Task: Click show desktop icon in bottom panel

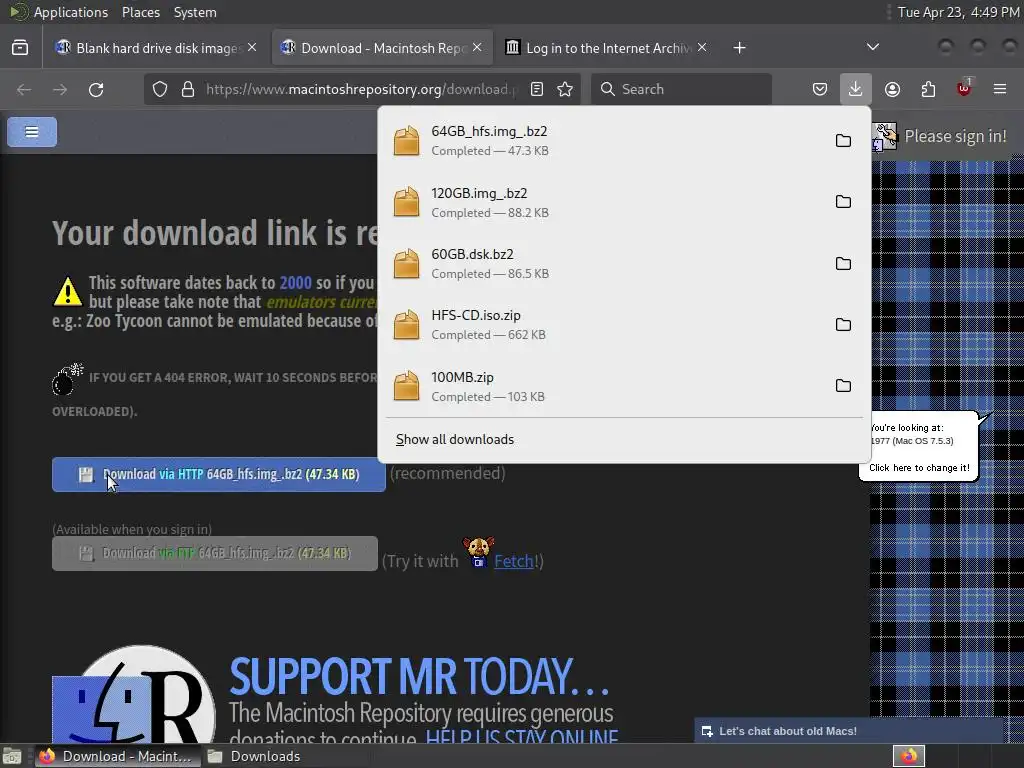Action: 12,756
